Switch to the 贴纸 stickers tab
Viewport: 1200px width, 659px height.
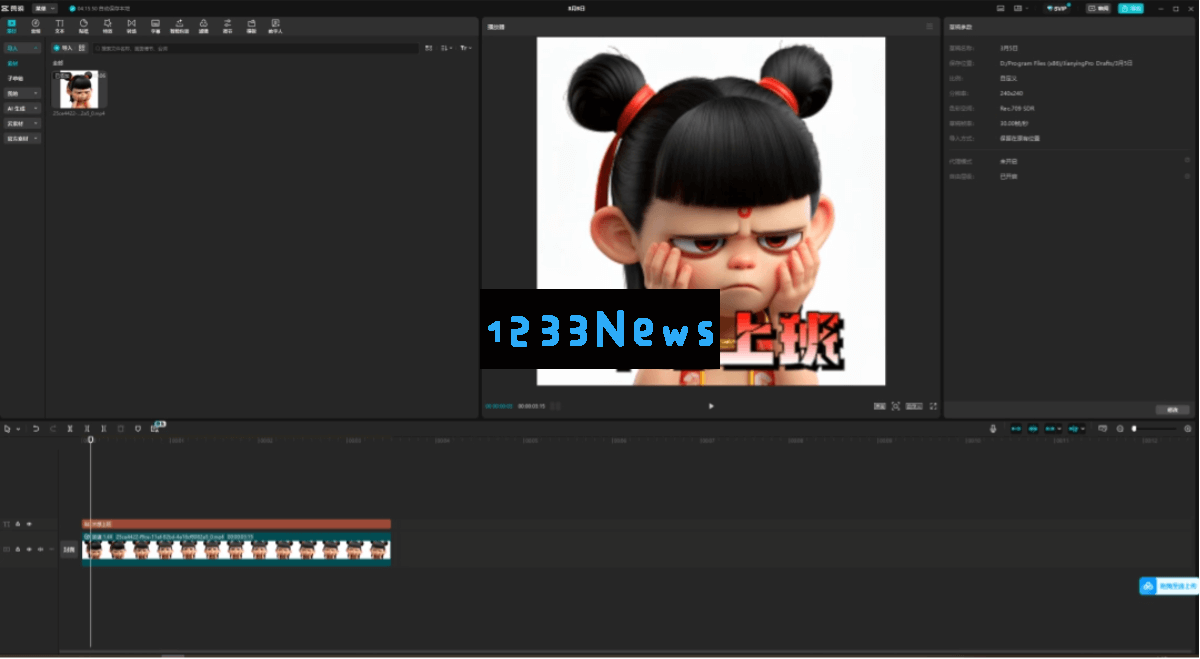click(x=84, y=26)
